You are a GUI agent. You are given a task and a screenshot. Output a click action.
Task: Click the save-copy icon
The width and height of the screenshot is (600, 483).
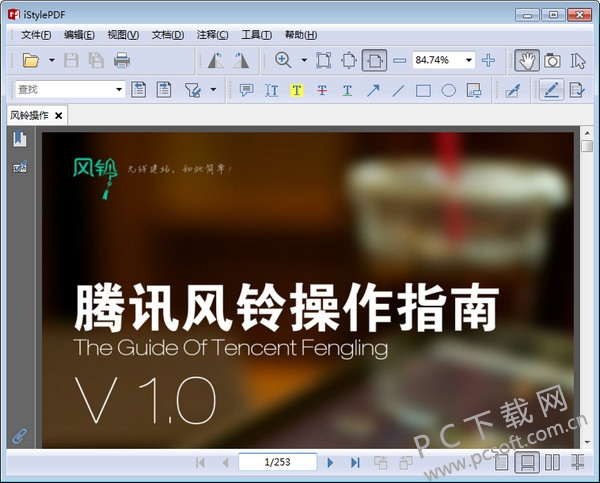(96, 60)
